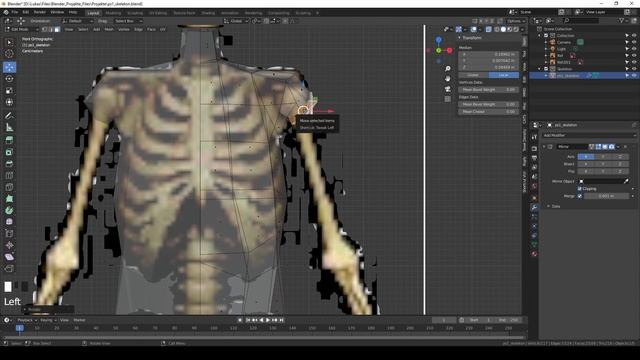The width and height of the screenshot is (640, 360).
Task: Hide the Ref.001 object in outliner
Action: [x=634, y=62]
